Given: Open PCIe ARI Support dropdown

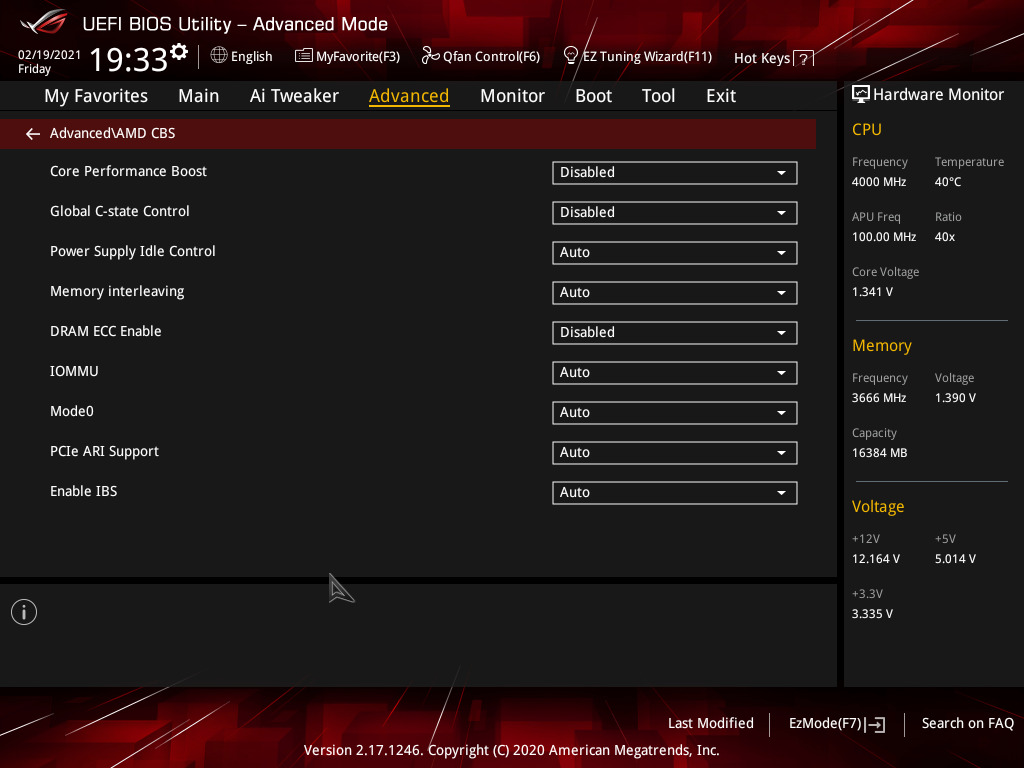Looking at the screenshot, I should click(x=675, y=453).
